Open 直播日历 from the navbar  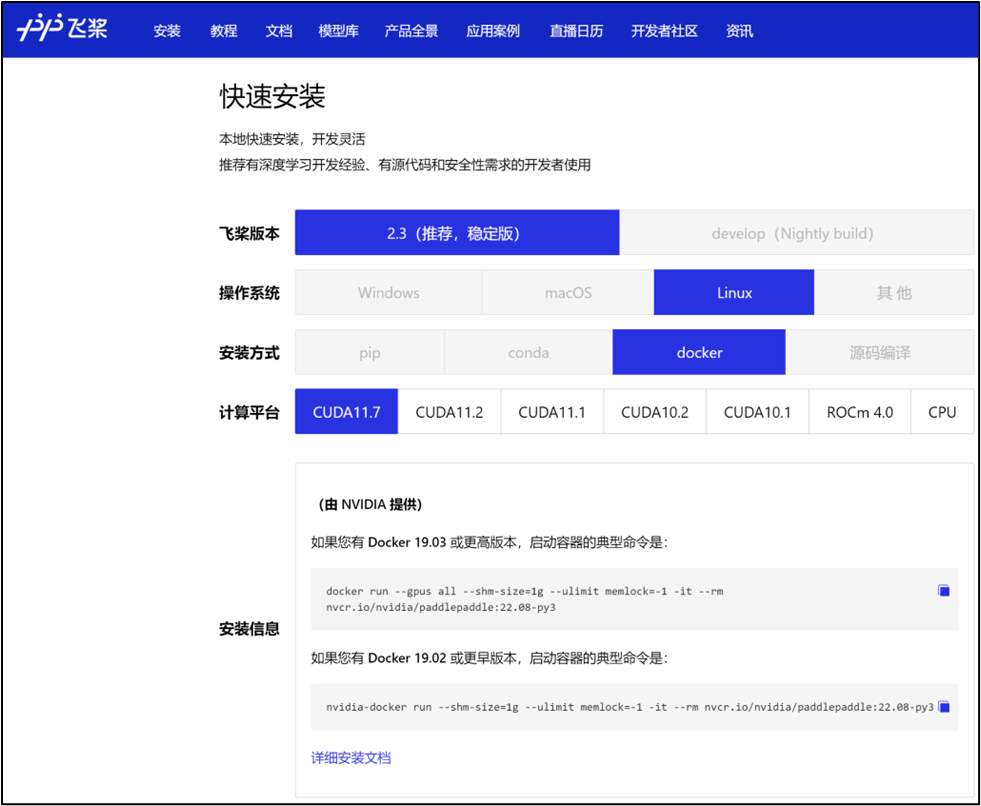[576, 31]
